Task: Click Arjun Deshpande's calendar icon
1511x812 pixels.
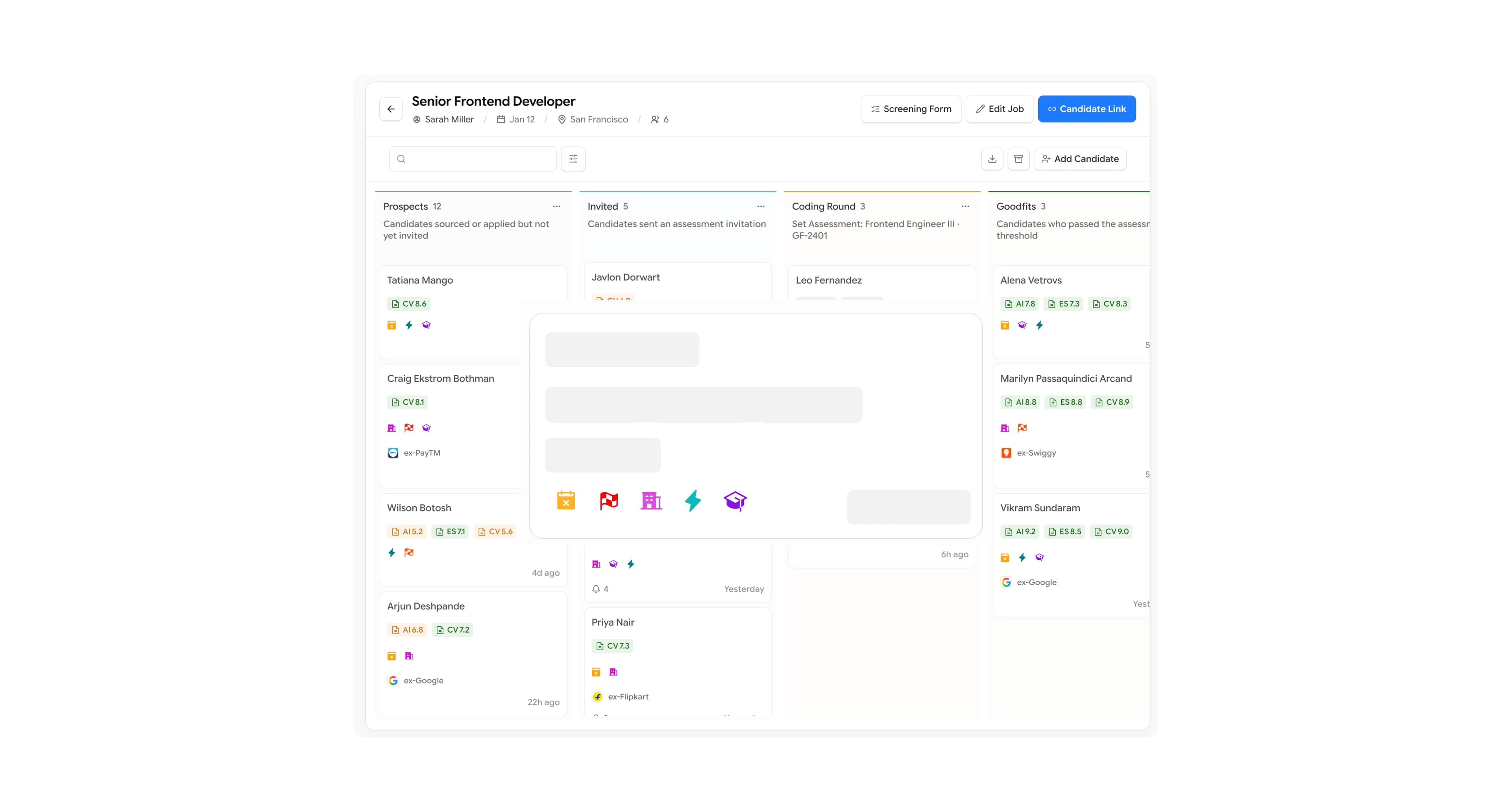Action: pos(392,655)
